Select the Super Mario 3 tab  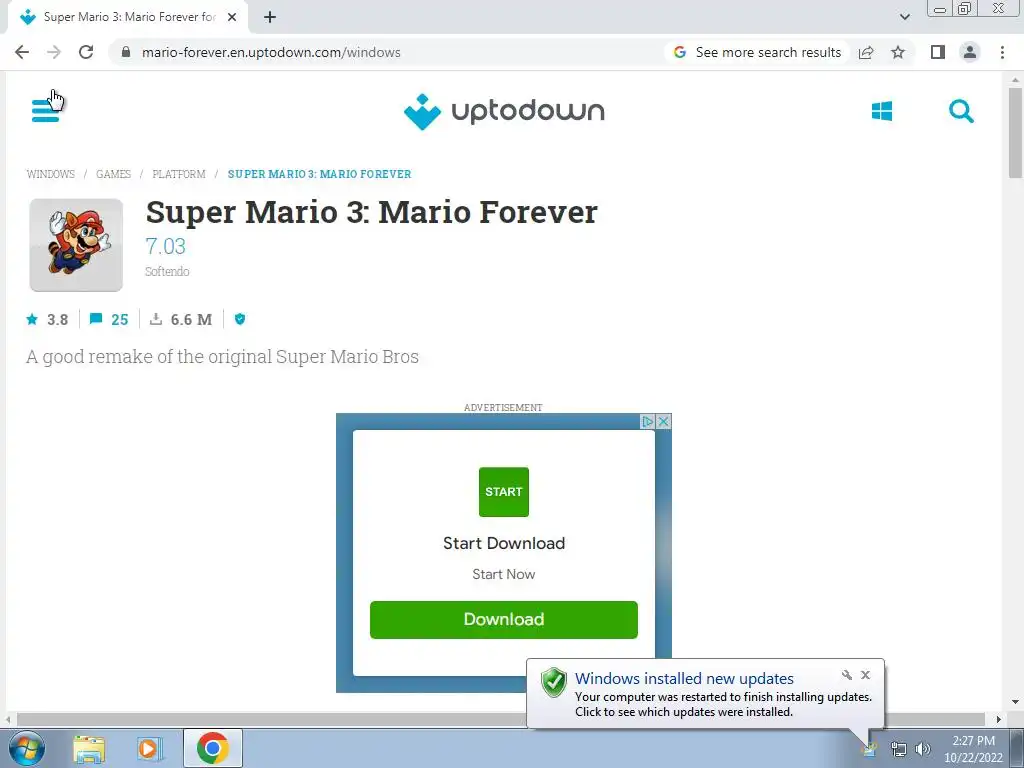129,17
